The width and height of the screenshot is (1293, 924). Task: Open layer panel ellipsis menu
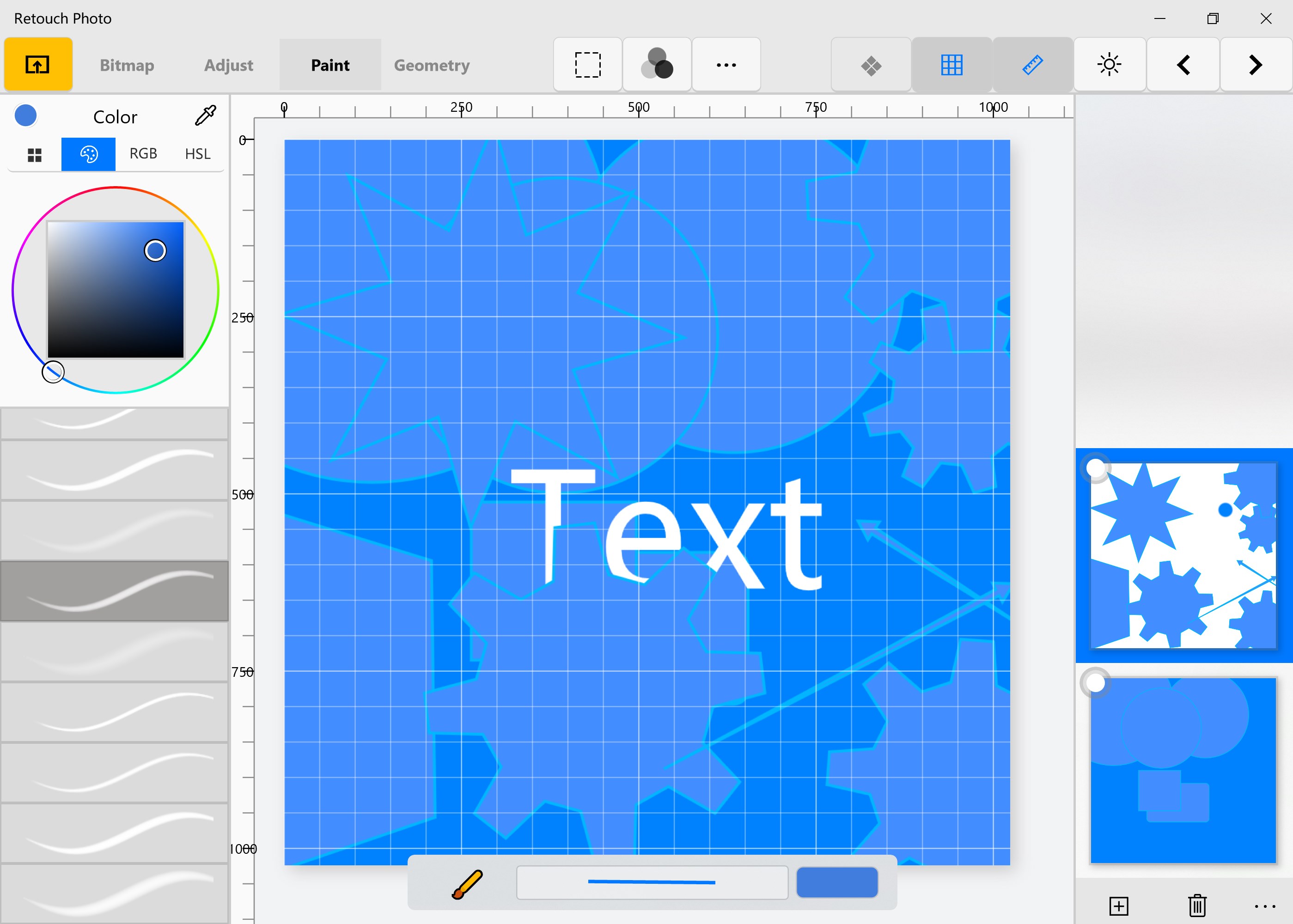click(1264, 906)
